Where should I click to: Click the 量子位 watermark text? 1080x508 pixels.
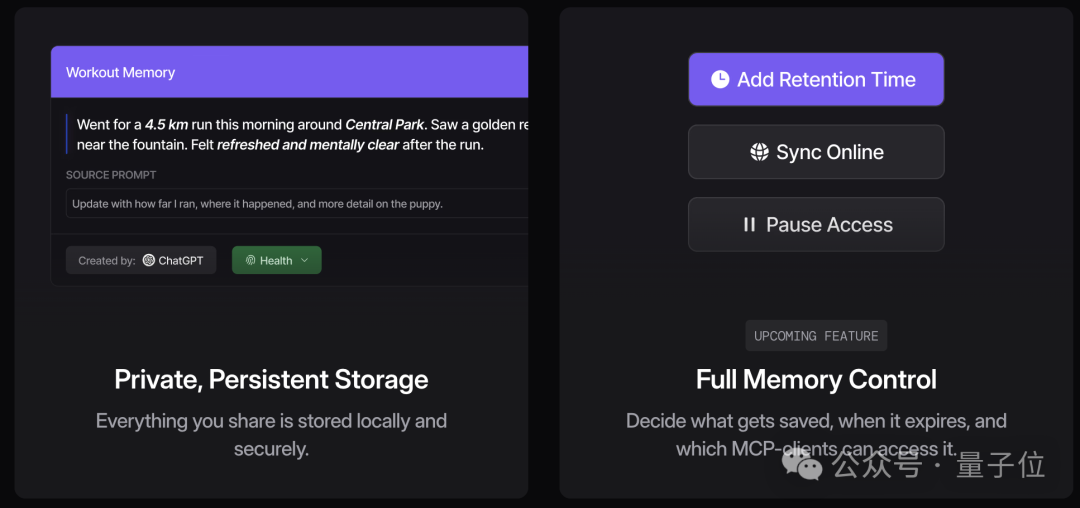(1000, 465)
